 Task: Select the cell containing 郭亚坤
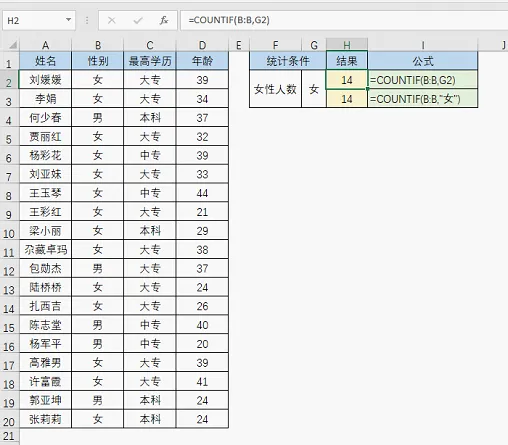click(x=46, y=400)
